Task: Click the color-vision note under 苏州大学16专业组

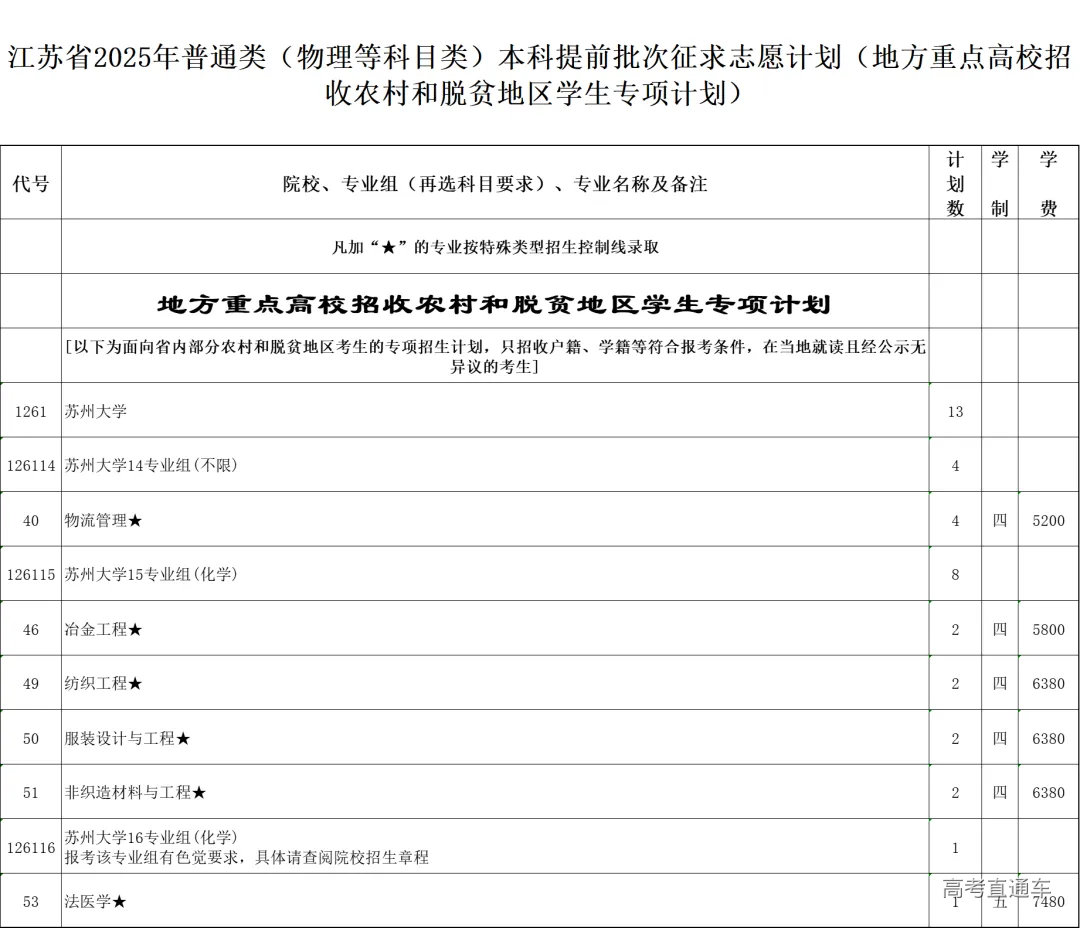Action: click(x=248, y=857)
